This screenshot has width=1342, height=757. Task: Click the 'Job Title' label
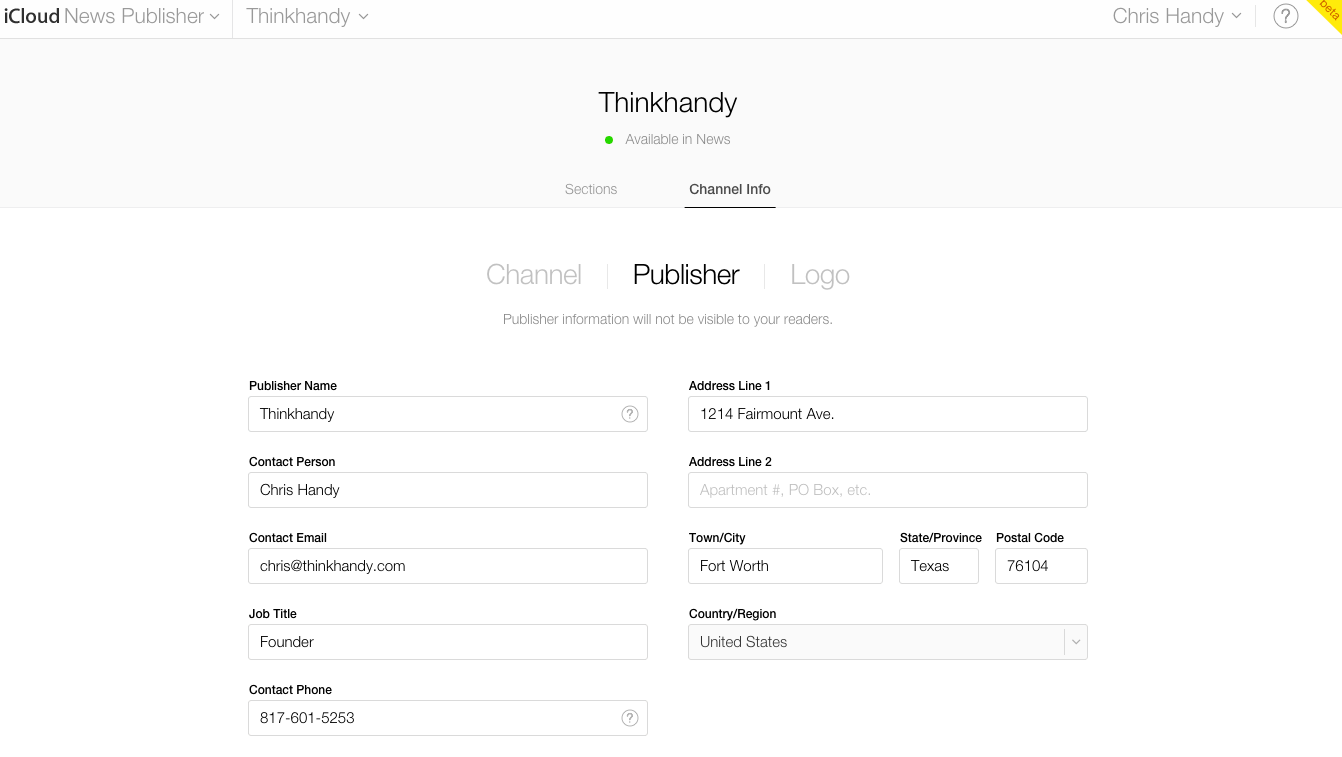(x=273, y=614)
